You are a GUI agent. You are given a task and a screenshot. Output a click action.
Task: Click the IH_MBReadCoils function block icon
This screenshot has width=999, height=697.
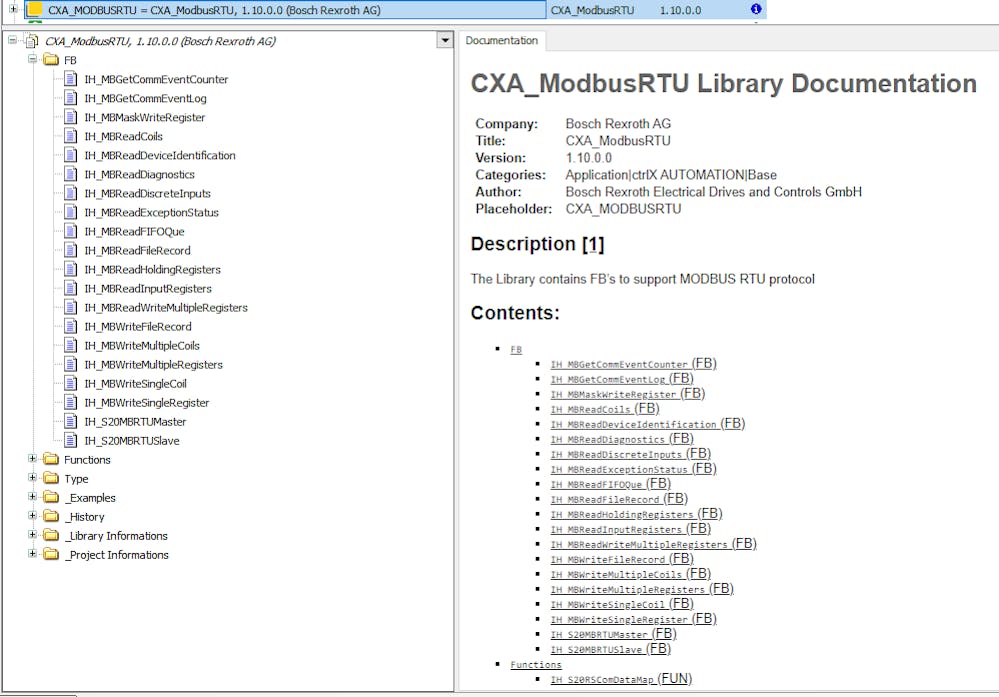tap(70, 137)
